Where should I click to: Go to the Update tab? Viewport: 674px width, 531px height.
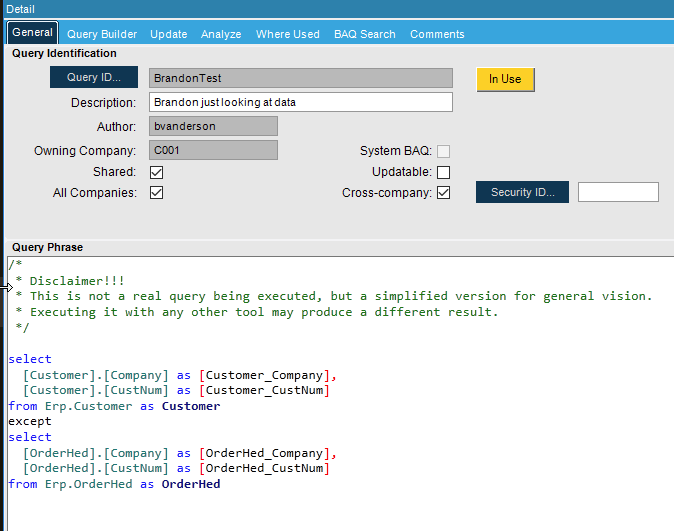coord(168,34)
